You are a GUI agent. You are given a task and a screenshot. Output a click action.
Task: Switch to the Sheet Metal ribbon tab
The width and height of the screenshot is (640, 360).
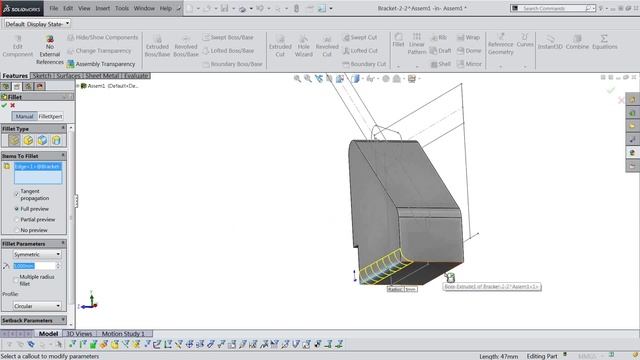click(x=102, y=76)
